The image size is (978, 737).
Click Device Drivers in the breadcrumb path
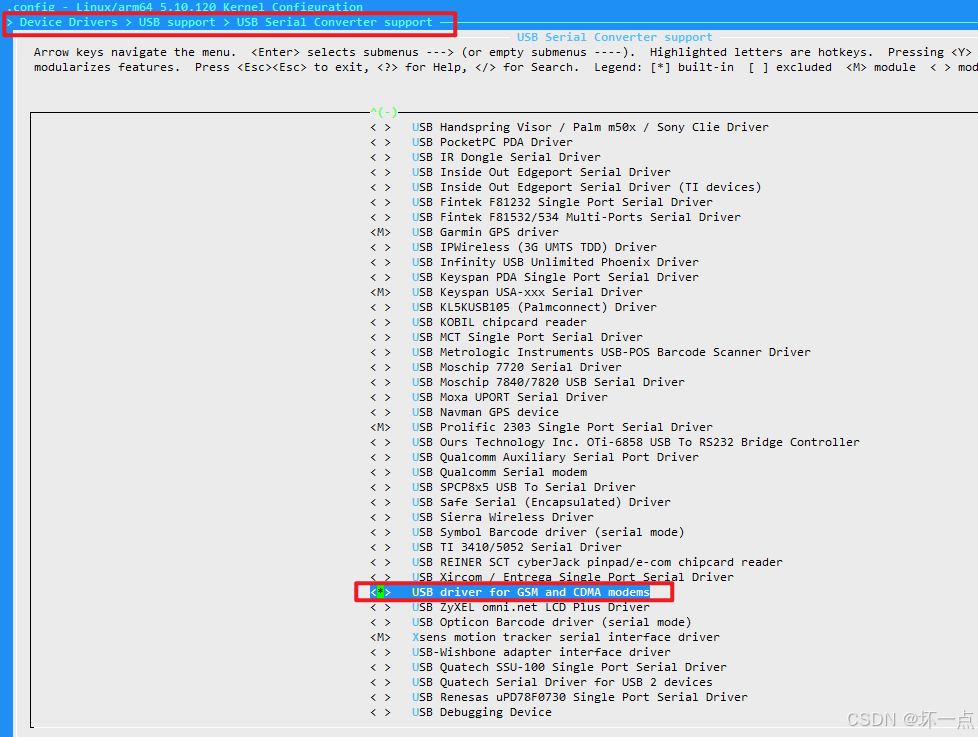click(x=69, y=22)
